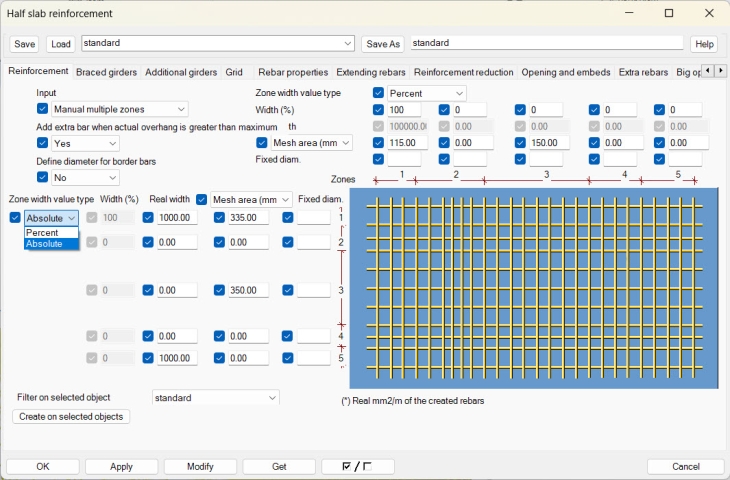Toggle checkbox next to Manual multiple zones
Viewport: 730px width, 480px height.
[43, 109]
